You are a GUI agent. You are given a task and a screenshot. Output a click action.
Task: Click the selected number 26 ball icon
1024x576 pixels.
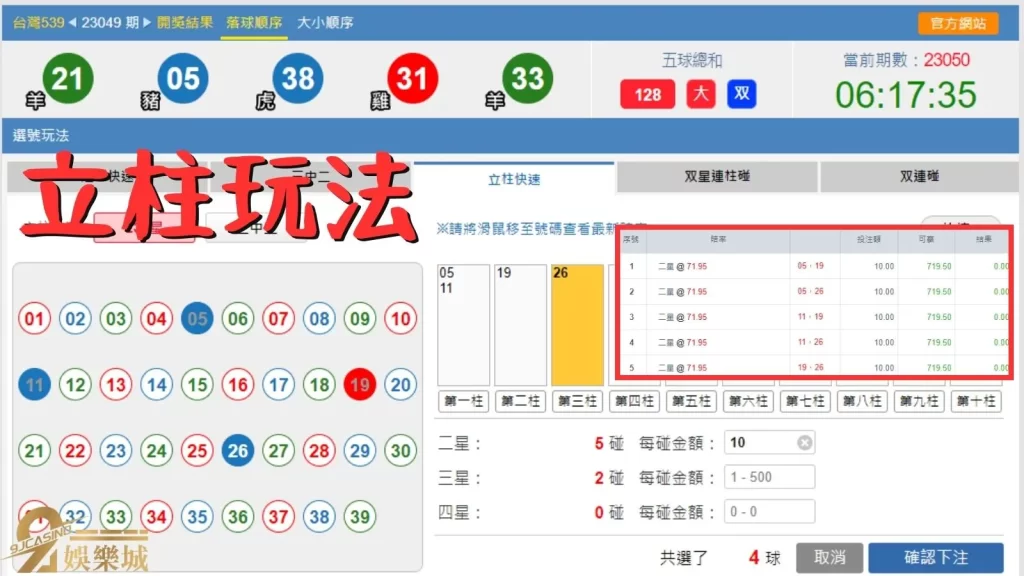click(x=237, y=451)
